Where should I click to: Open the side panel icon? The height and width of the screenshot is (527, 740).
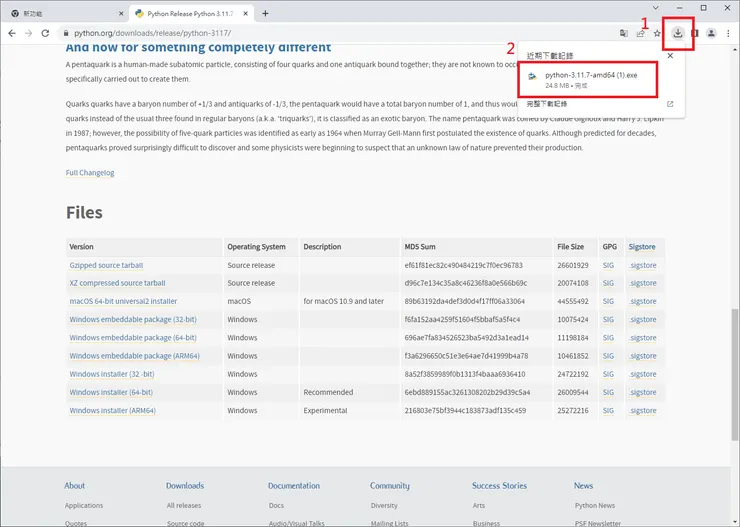pyautogui.click(x=695, y=33)
